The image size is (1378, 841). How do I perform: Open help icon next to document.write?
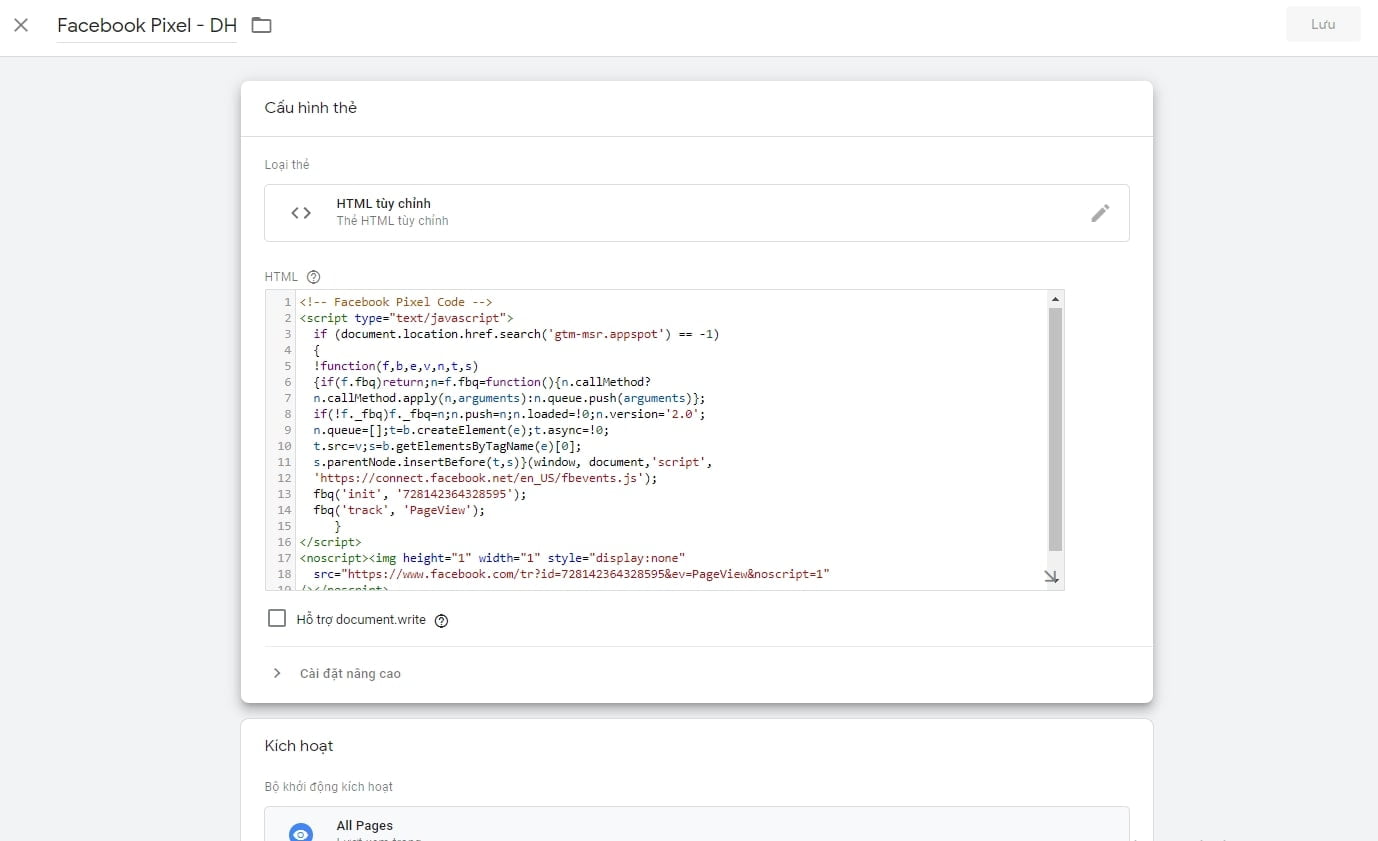tap(442, 620)
